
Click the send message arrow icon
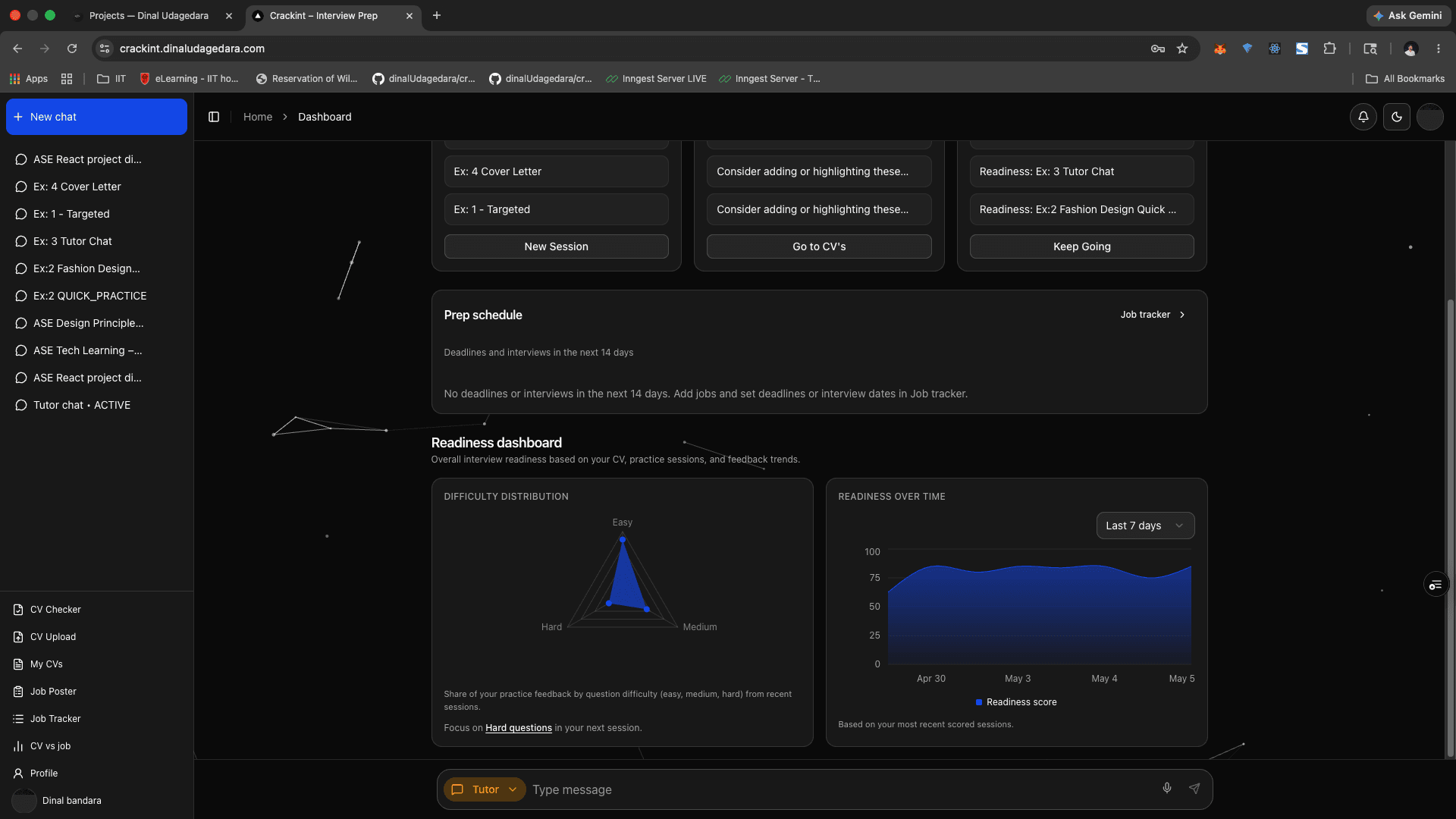point(1194,789)
